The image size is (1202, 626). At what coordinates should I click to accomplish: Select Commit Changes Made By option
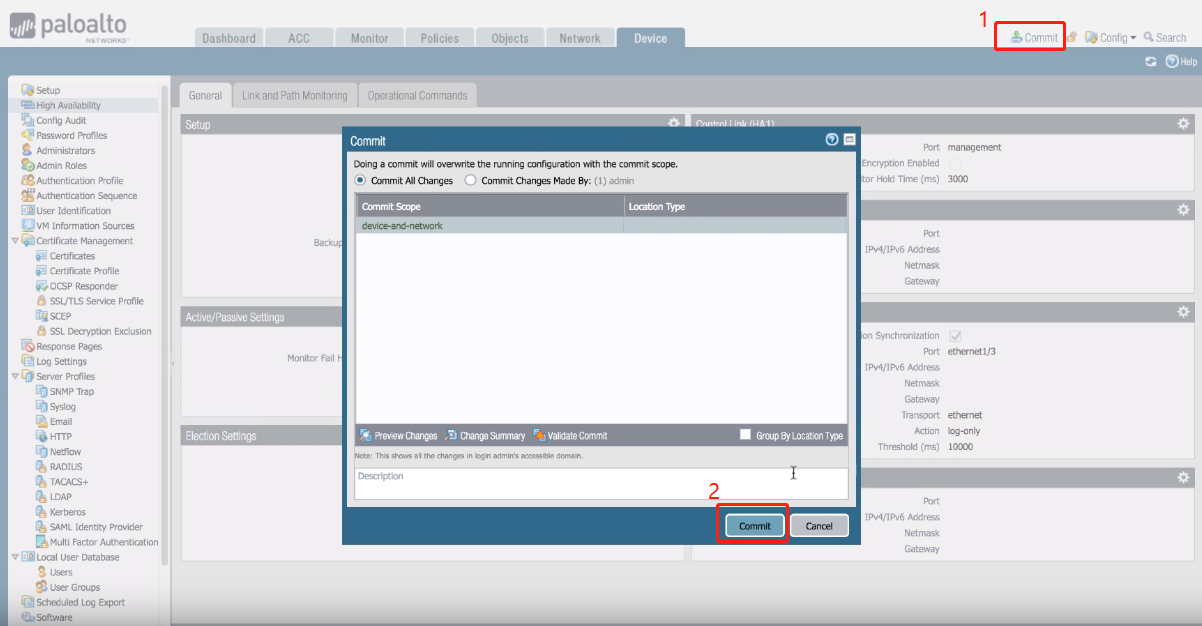click(471, 181)
